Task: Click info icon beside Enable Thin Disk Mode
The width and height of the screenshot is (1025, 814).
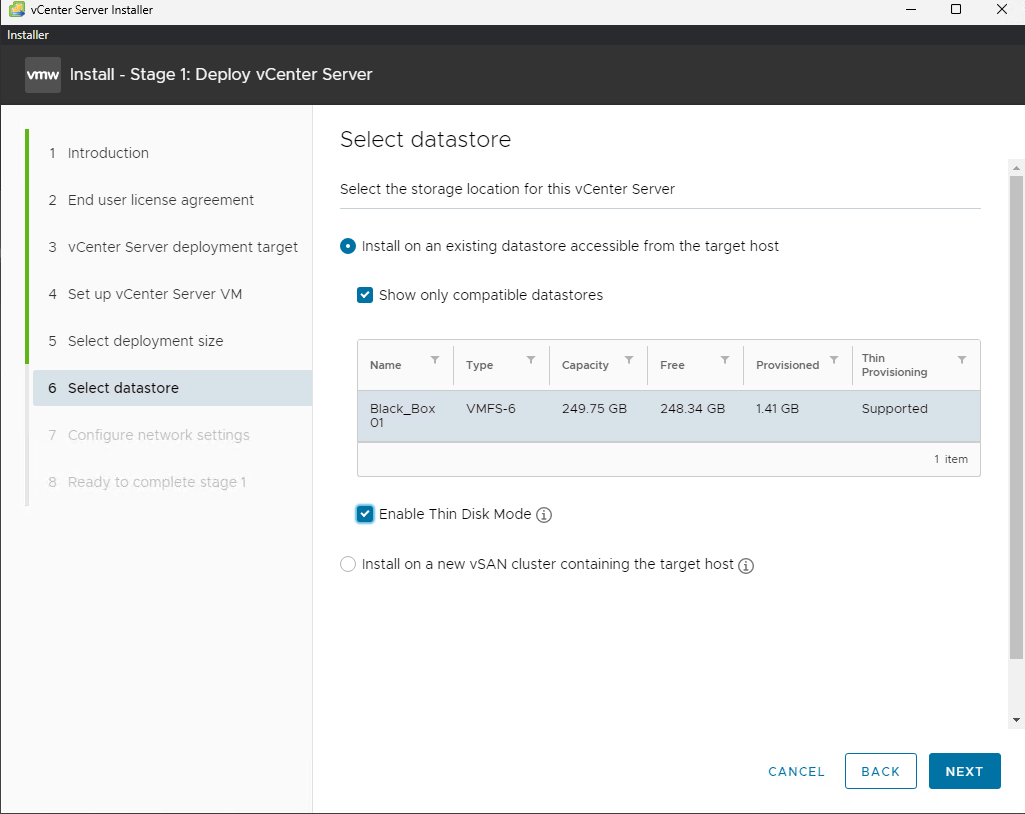Action: point(544,515)
